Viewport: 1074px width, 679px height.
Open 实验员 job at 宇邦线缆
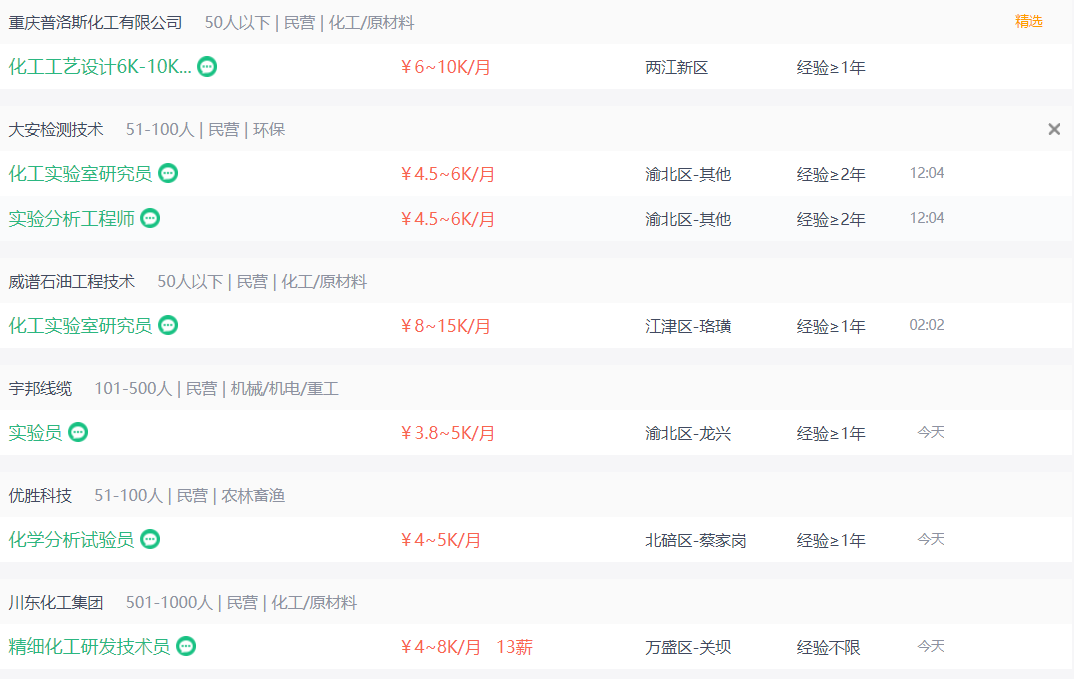point(35,432)
